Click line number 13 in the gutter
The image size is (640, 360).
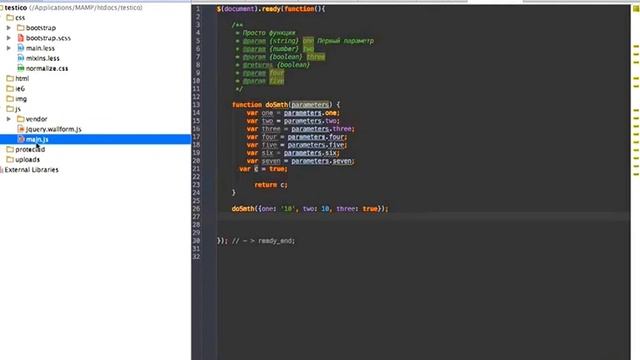196,105
